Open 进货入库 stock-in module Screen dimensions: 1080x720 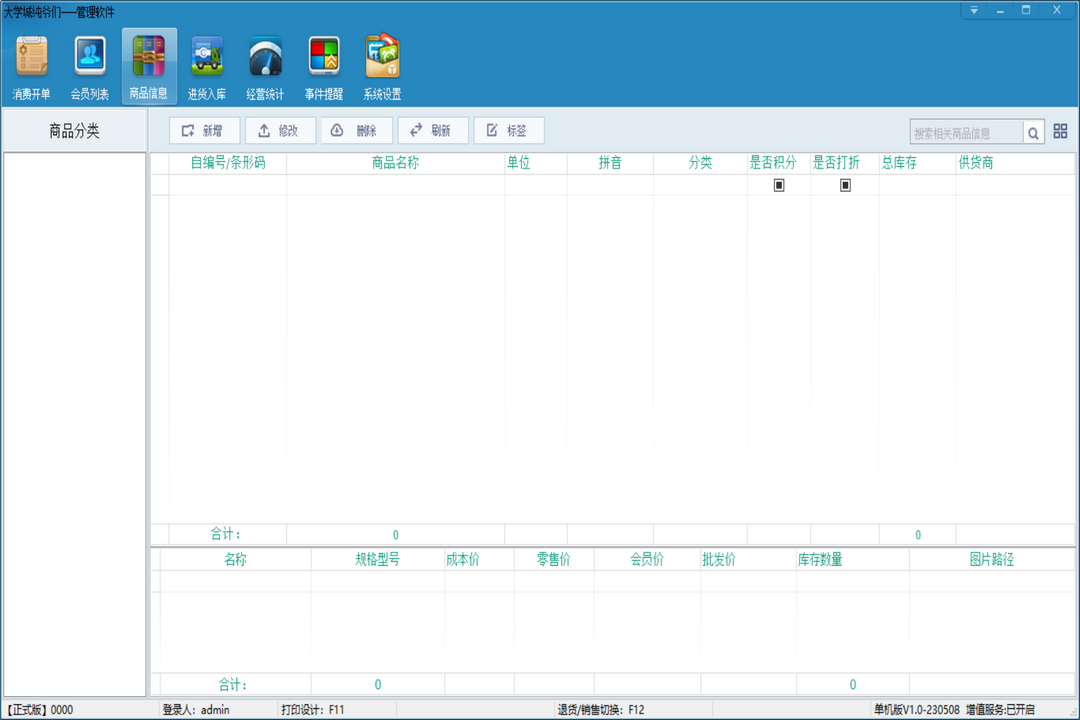pyautogui.click(x=207, y=66)
